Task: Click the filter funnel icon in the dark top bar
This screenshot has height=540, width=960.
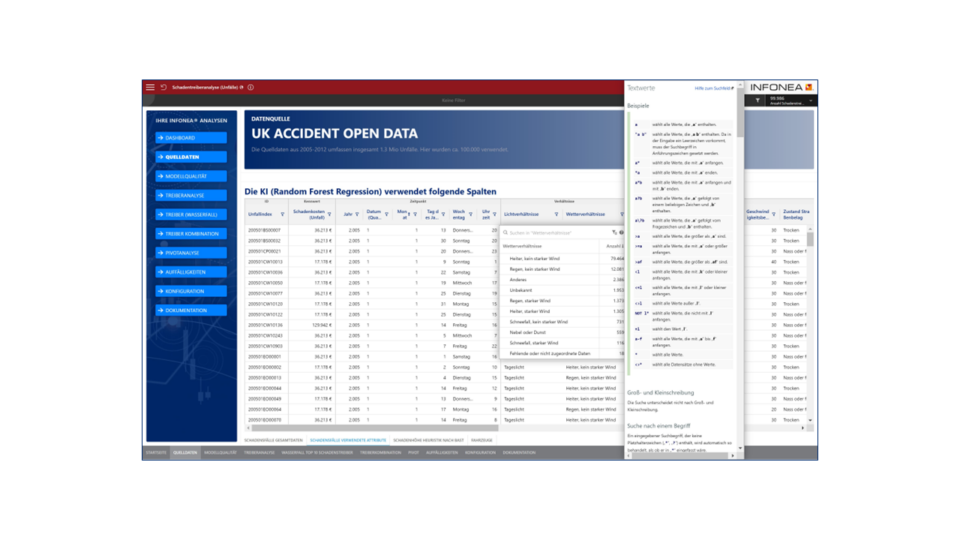Action: [x=757, y=100]
